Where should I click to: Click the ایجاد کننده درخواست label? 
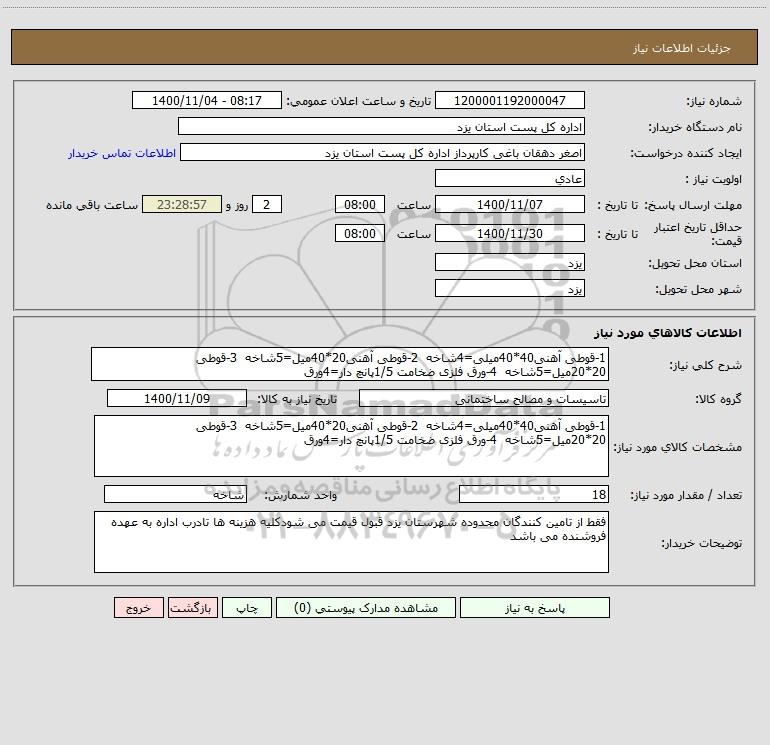click(686, 153)
